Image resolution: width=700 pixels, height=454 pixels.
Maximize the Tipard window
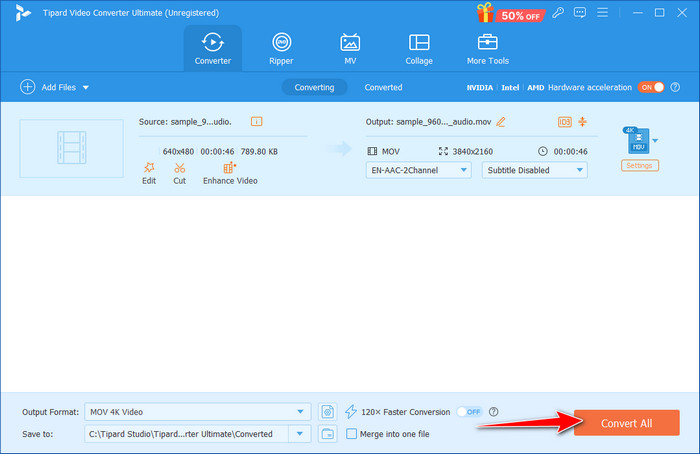click(659, 12)
